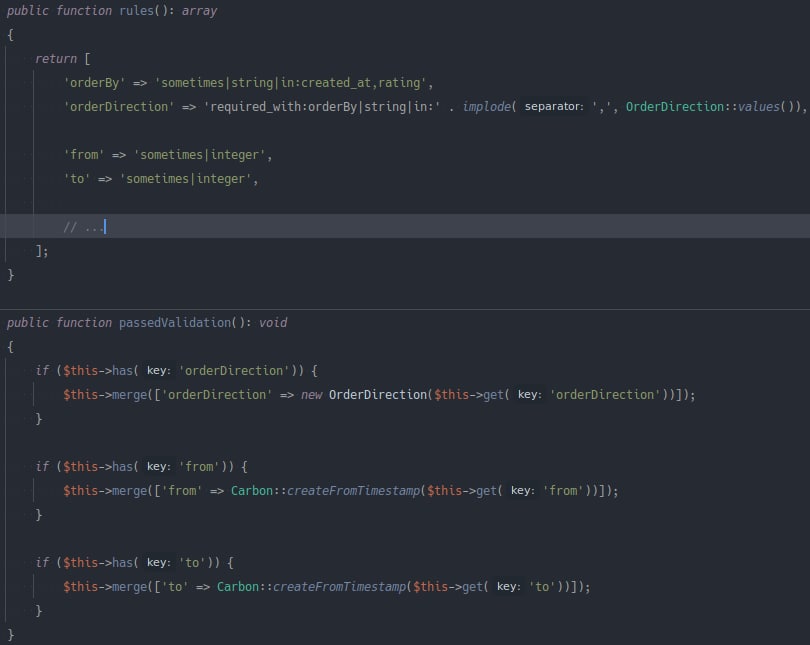This screenshot has height=645, width=810.
Task: Click the 'void' return type
Action: (x=273, y=323)
